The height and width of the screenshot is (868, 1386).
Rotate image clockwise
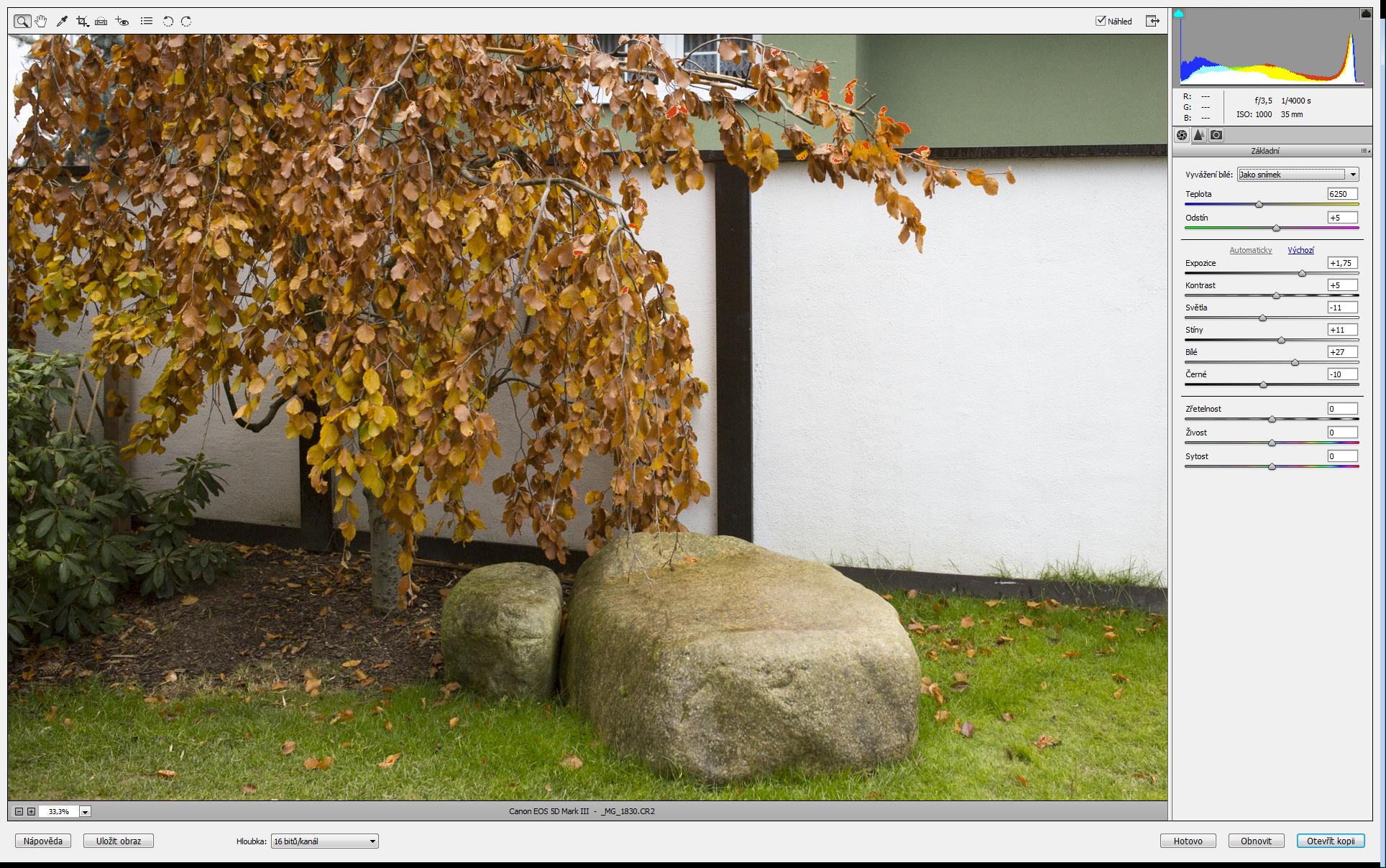[186, 21]
